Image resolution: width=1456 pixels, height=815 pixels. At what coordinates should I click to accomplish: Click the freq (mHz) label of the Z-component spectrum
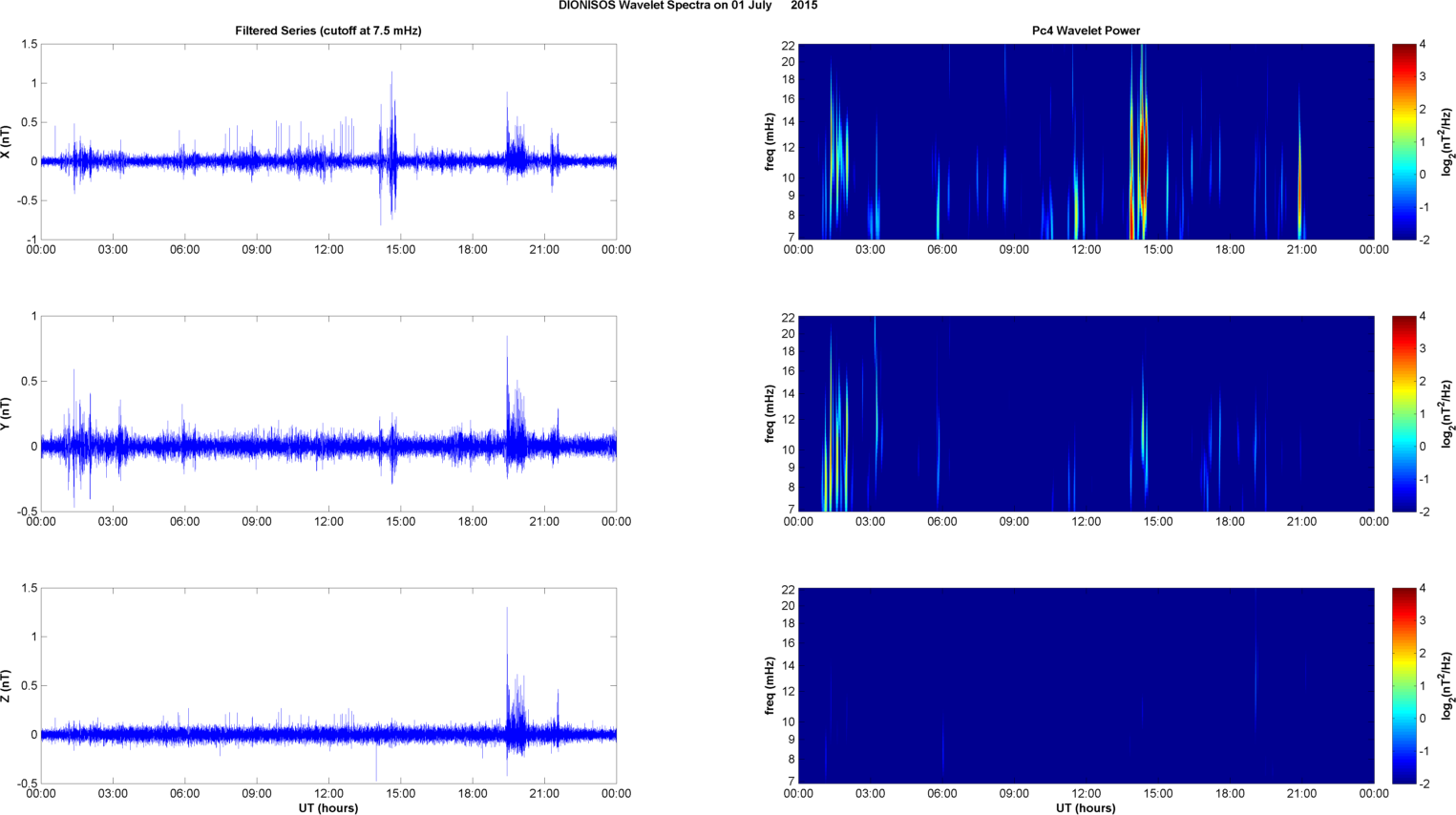coord(770,686)
